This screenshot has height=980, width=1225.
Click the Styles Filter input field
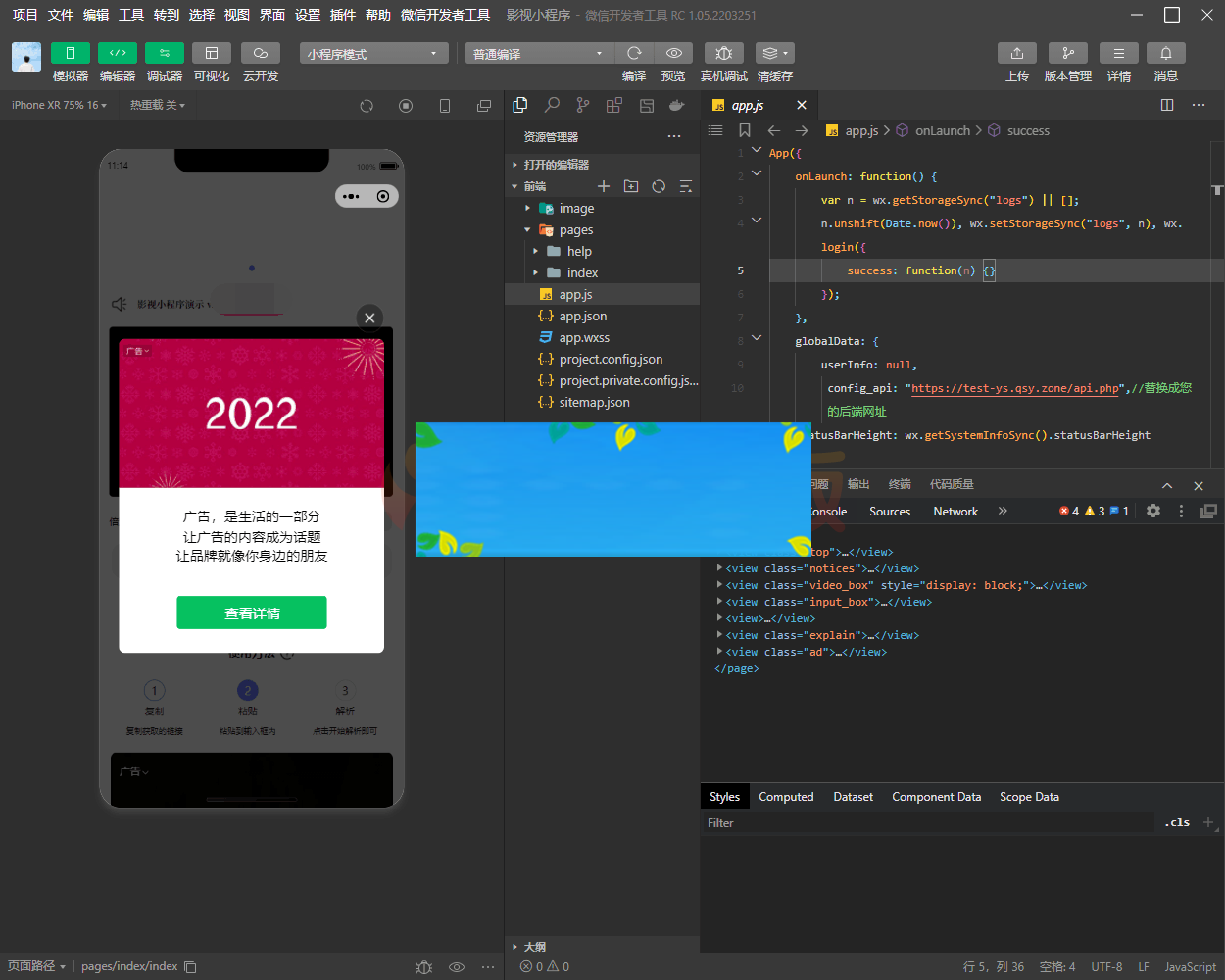pos(926,823)
